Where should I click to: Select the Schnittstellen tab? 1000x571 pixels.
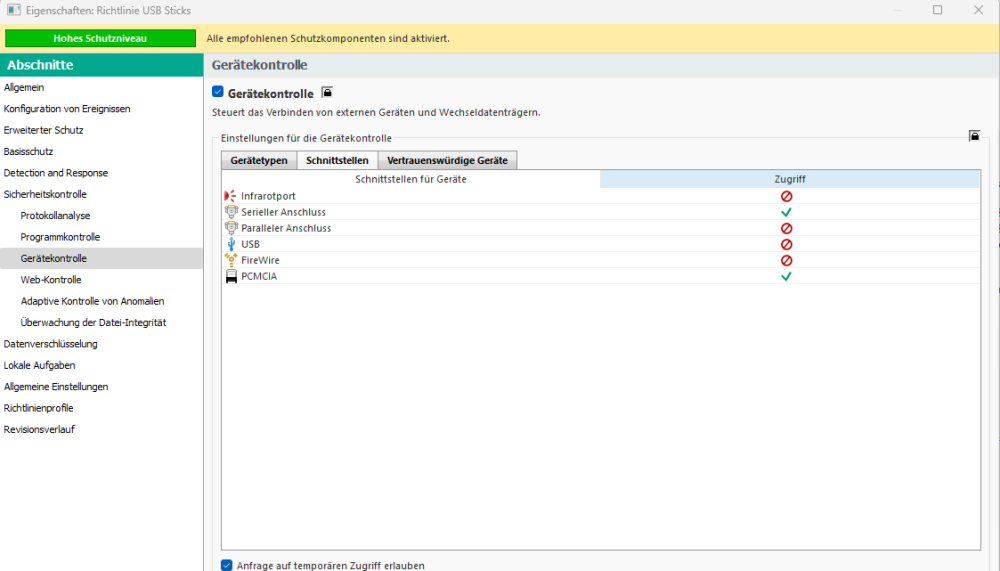pos(337,160)
